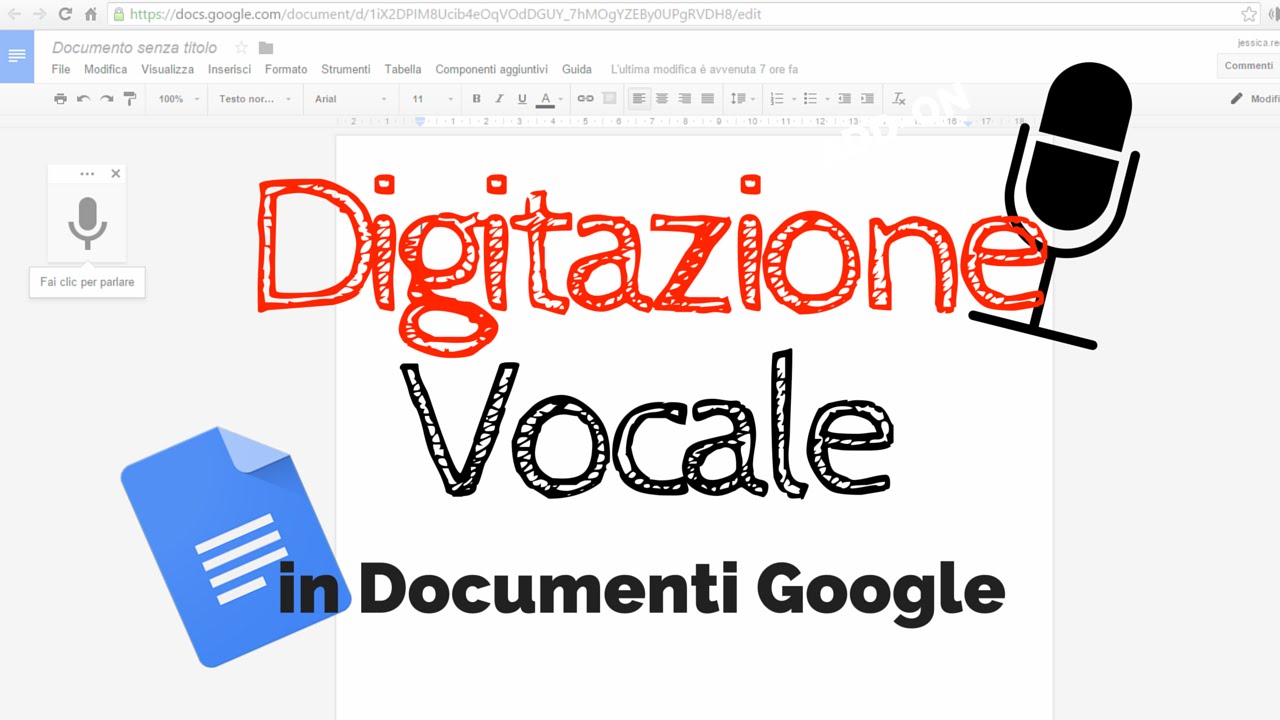
Task: Rename the Documento senza titolo title
Action: (x=134, y=47)
